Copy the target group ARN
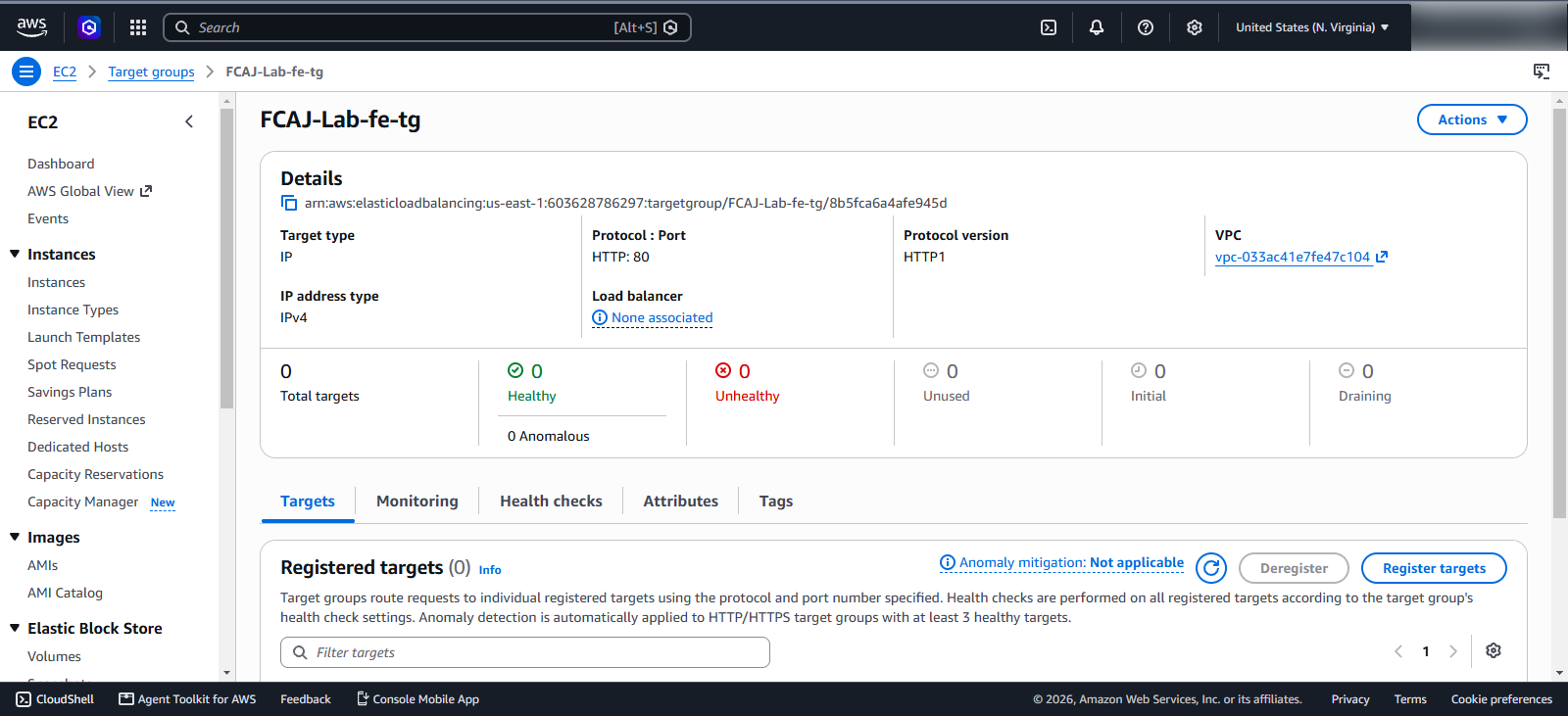The height and width of the screenshot is (716, 1568). tap(289, 203)
